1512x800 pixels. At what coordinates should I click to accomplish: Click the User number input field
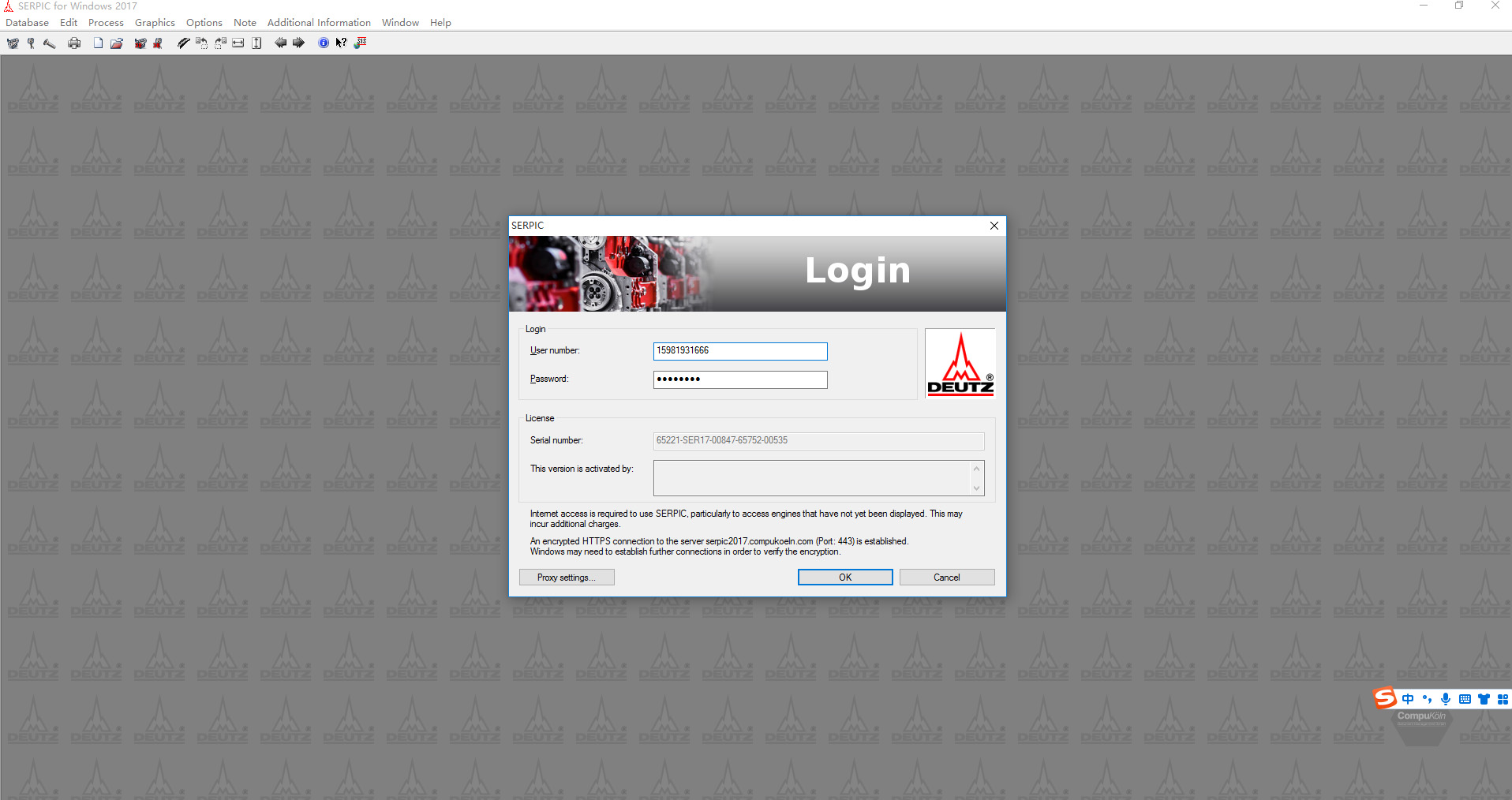739,351
